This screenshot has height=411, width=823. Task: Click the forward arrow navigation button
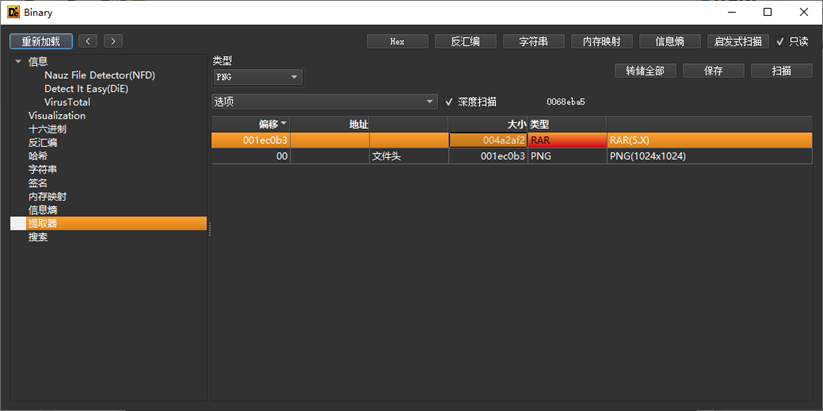(113, 41)
